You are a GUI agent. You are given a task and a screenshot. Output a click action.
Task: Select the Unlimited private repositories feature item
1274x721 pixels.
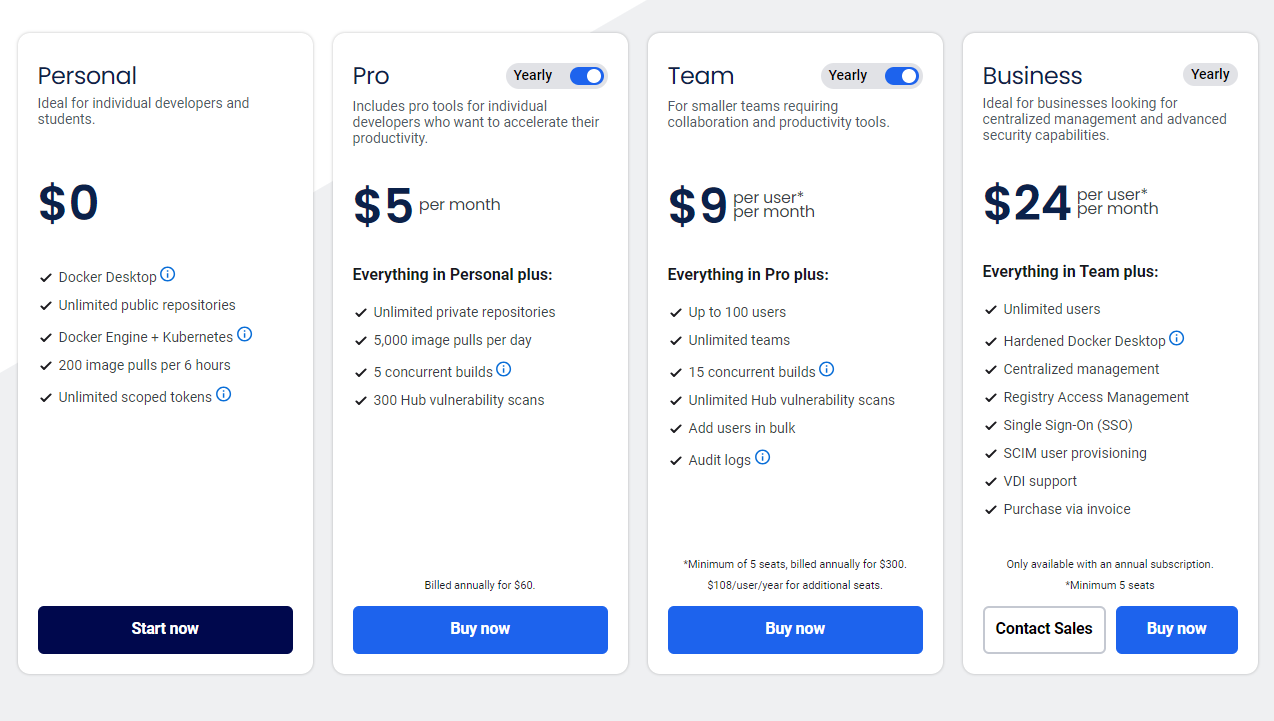point(464,311)
